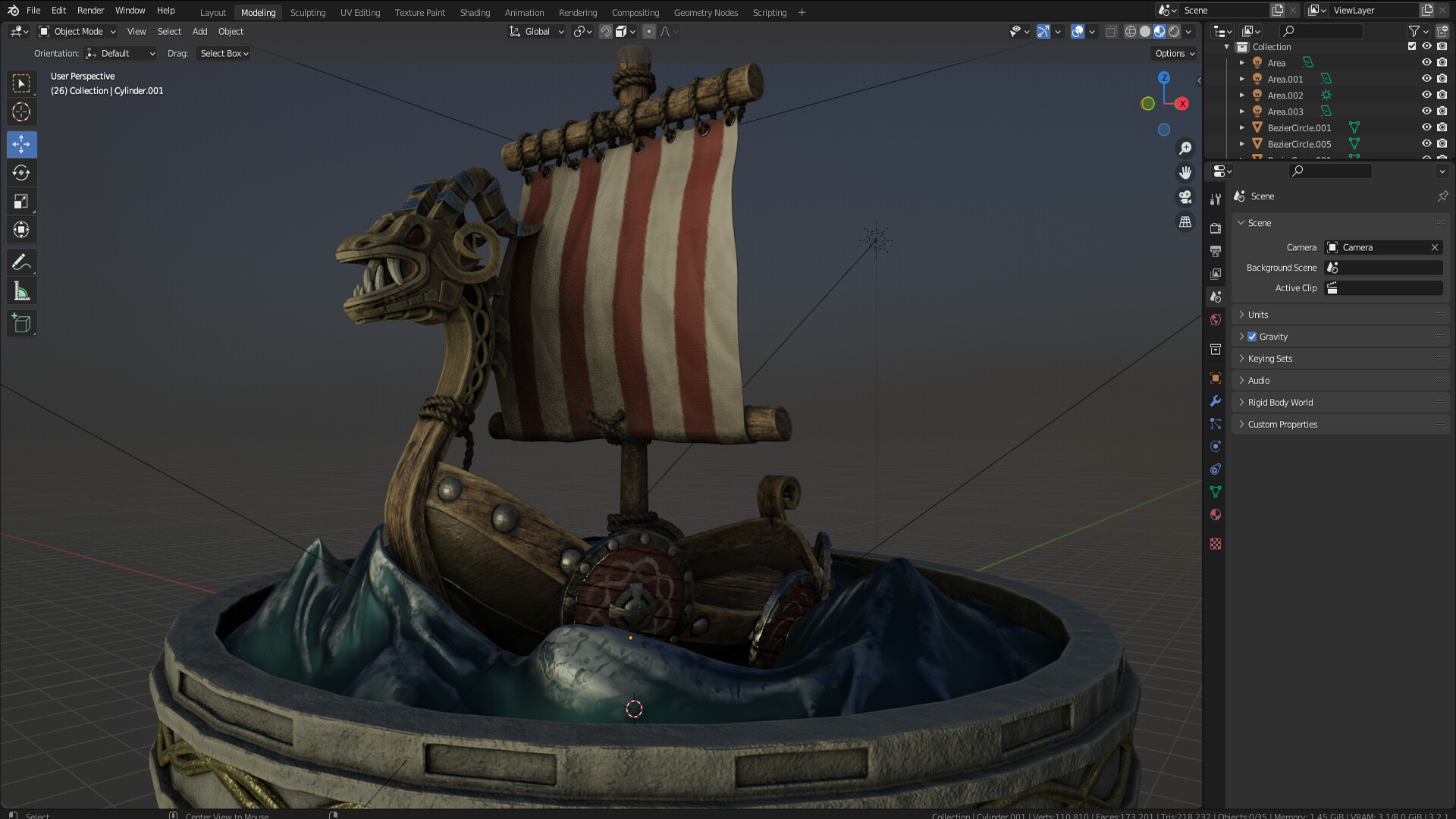Hide the Area.001 light in viewport
Viewport: 1456px width, 819px height.
point(1426,79)
